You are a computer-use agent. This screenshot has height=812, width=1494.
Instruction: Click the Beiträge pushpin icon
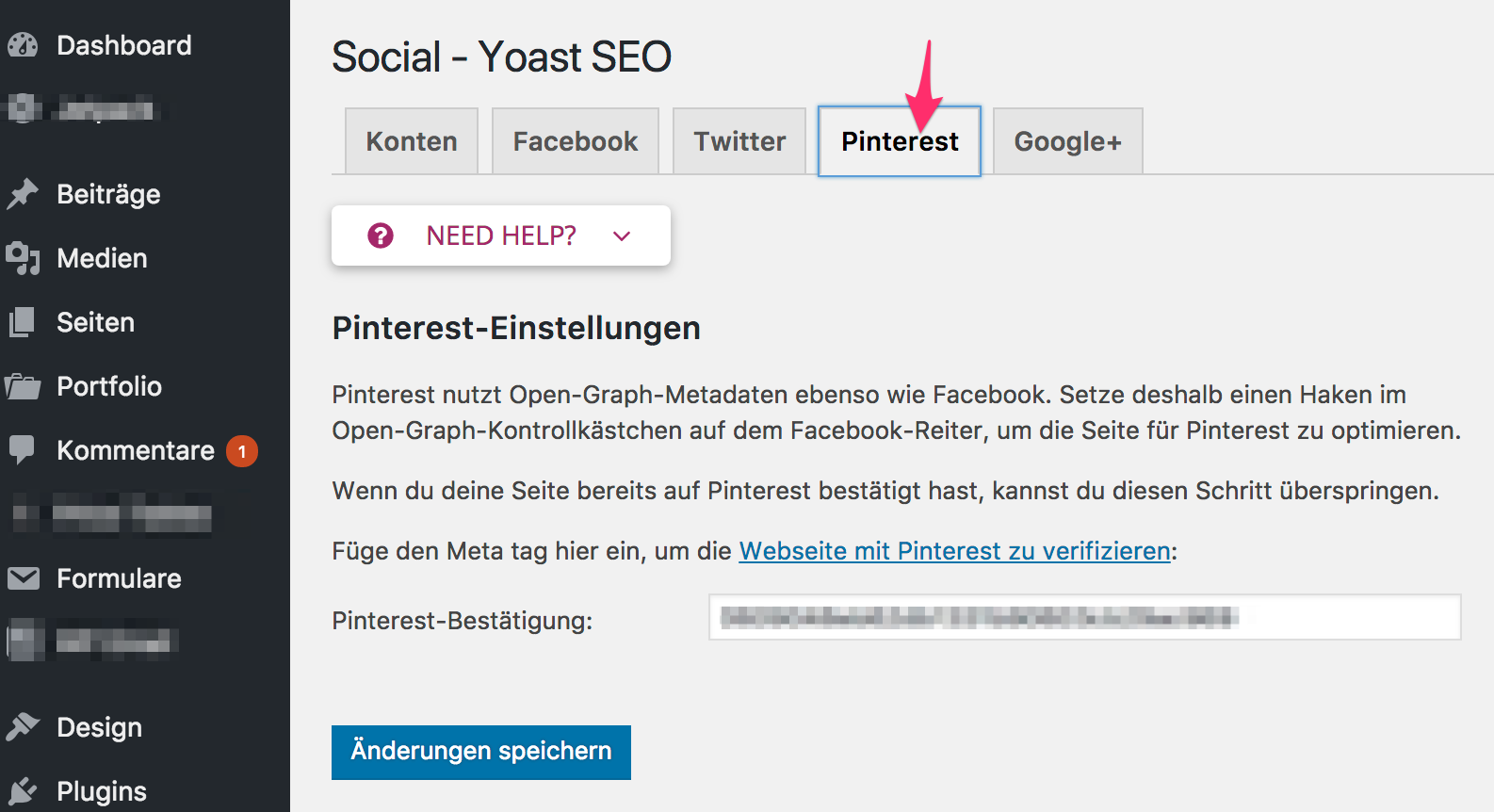click(x=23, y=194)
